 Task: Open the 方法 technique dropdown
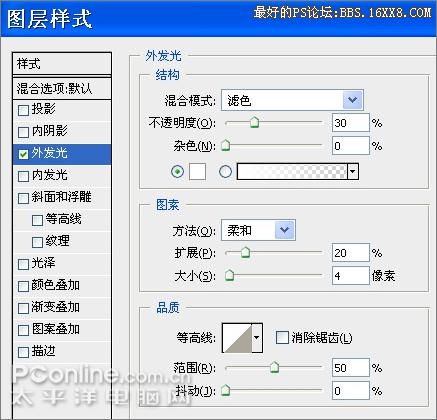[x=258, y=230]
